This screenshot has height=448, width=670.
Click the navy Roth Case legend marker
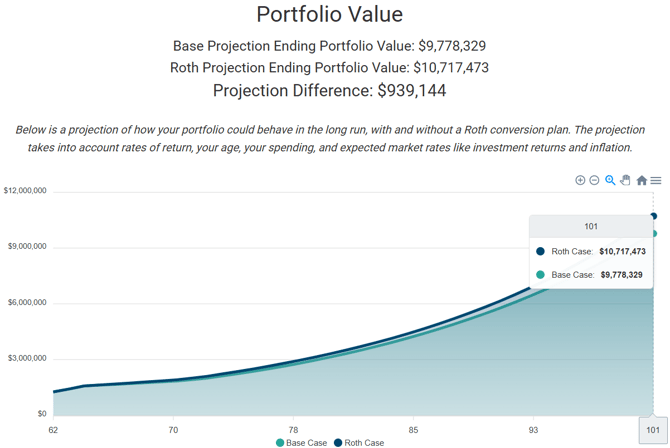pos(338,442)
